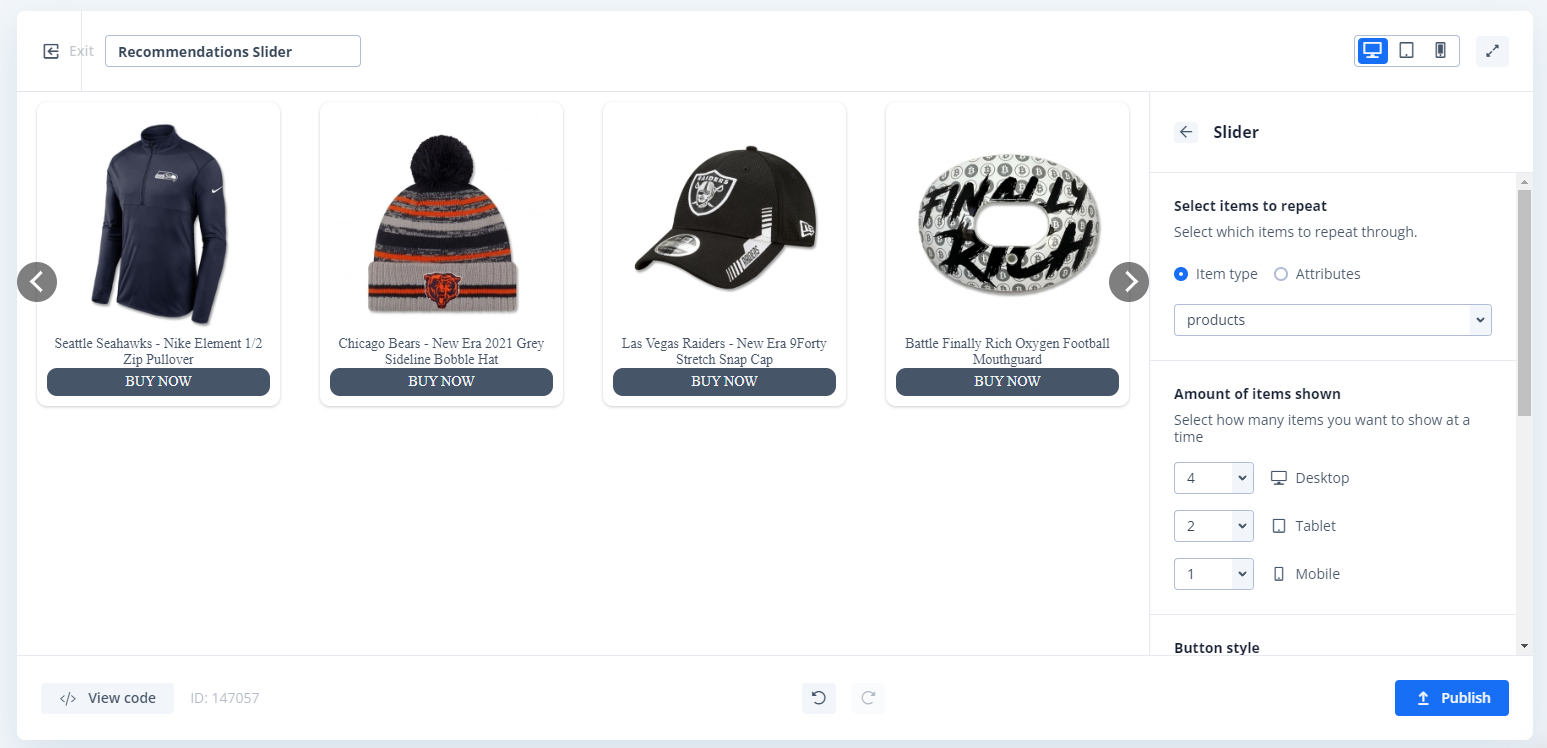This screenshot has height=748, width=1547.
Task: Expand editor to fullscreen
Action: (1492, 51)
